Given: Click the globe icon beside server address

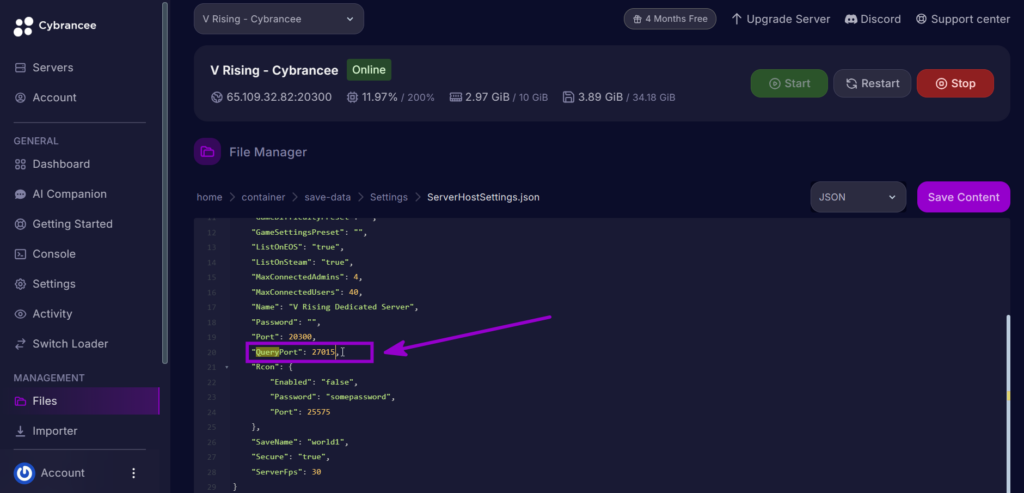Looking at the screenshot, I should point(217,97).
